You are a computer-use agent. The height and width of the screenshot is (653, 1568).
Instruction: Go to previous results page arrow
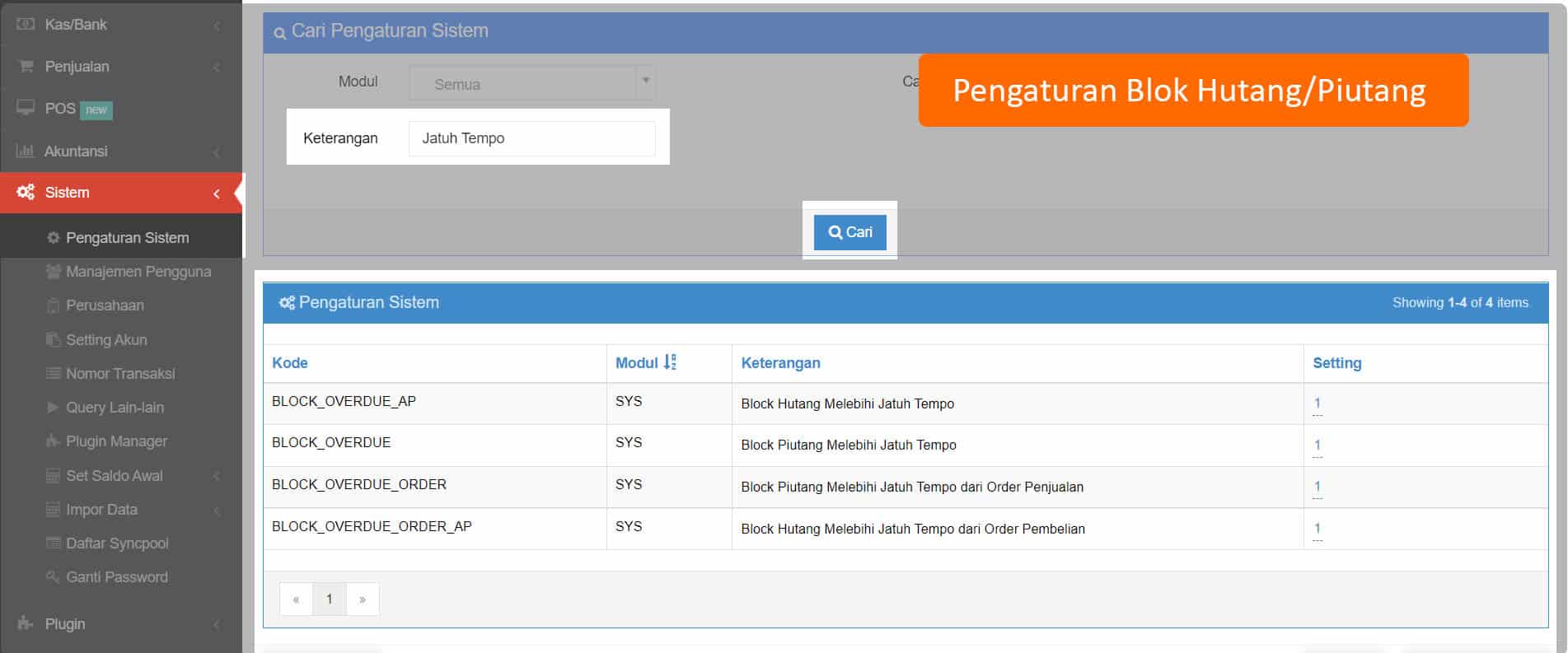click(x=296, y=599)
